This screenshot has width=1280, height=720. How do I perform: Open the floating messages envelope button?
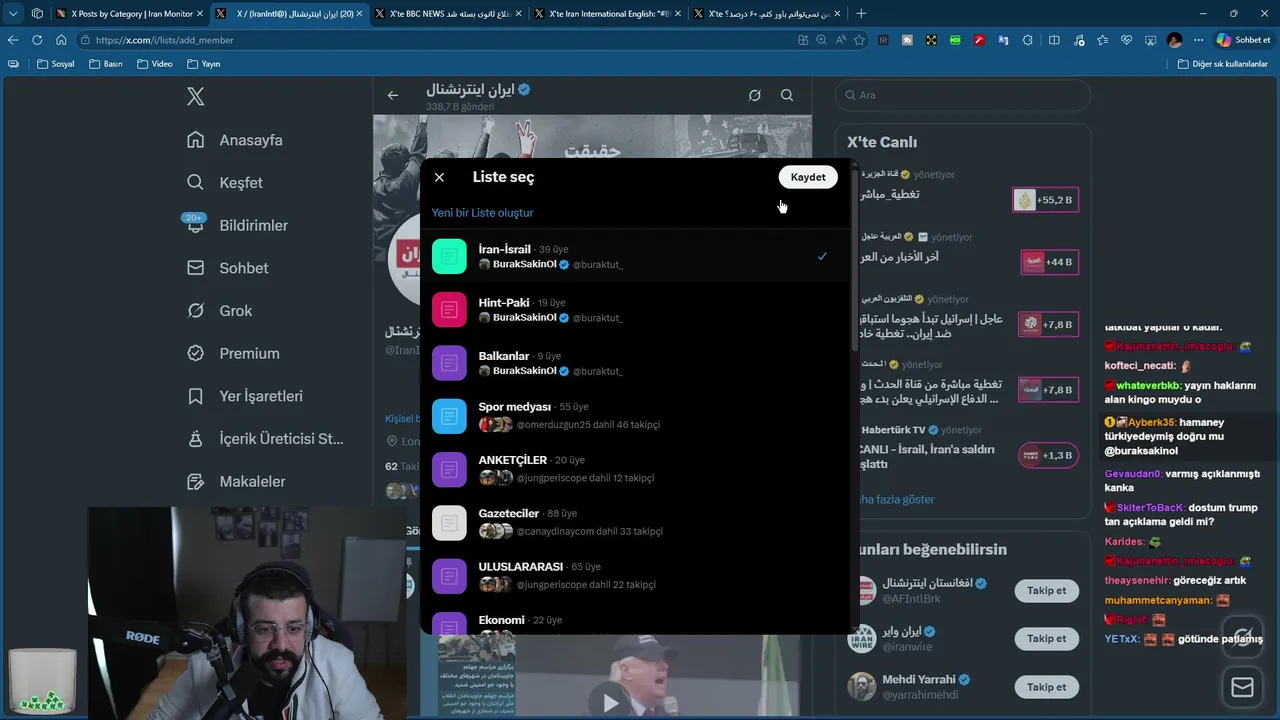click(x=1242, y=687)
